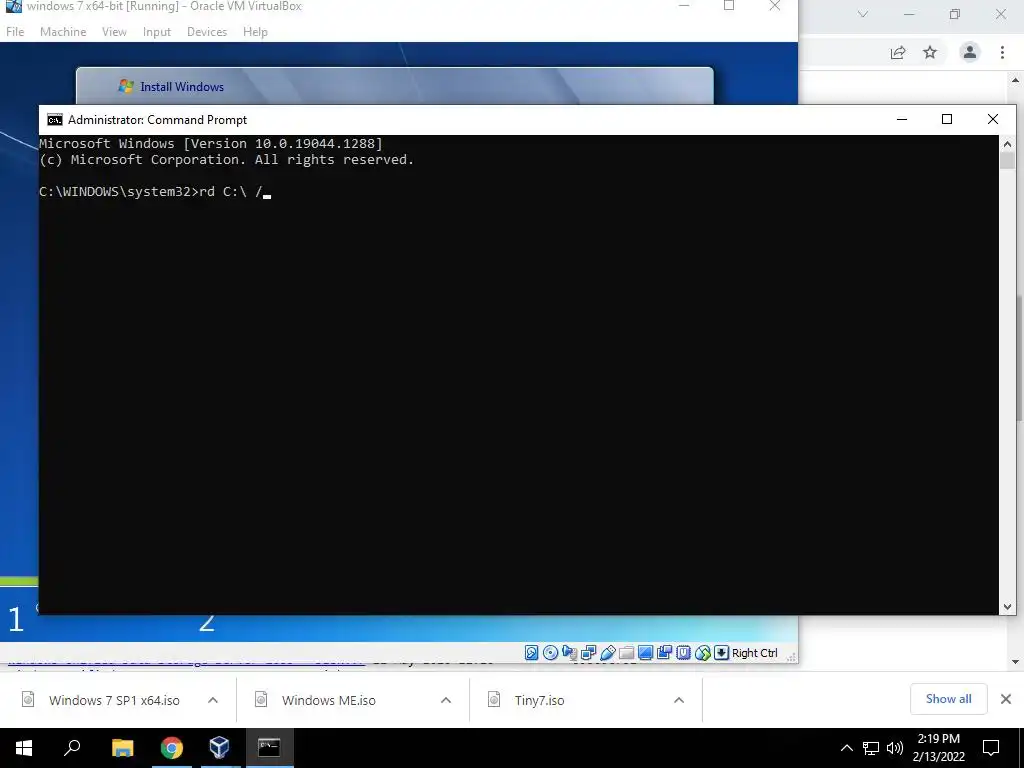Click the VirtualBox window resize grip

[x=791, y=657]
